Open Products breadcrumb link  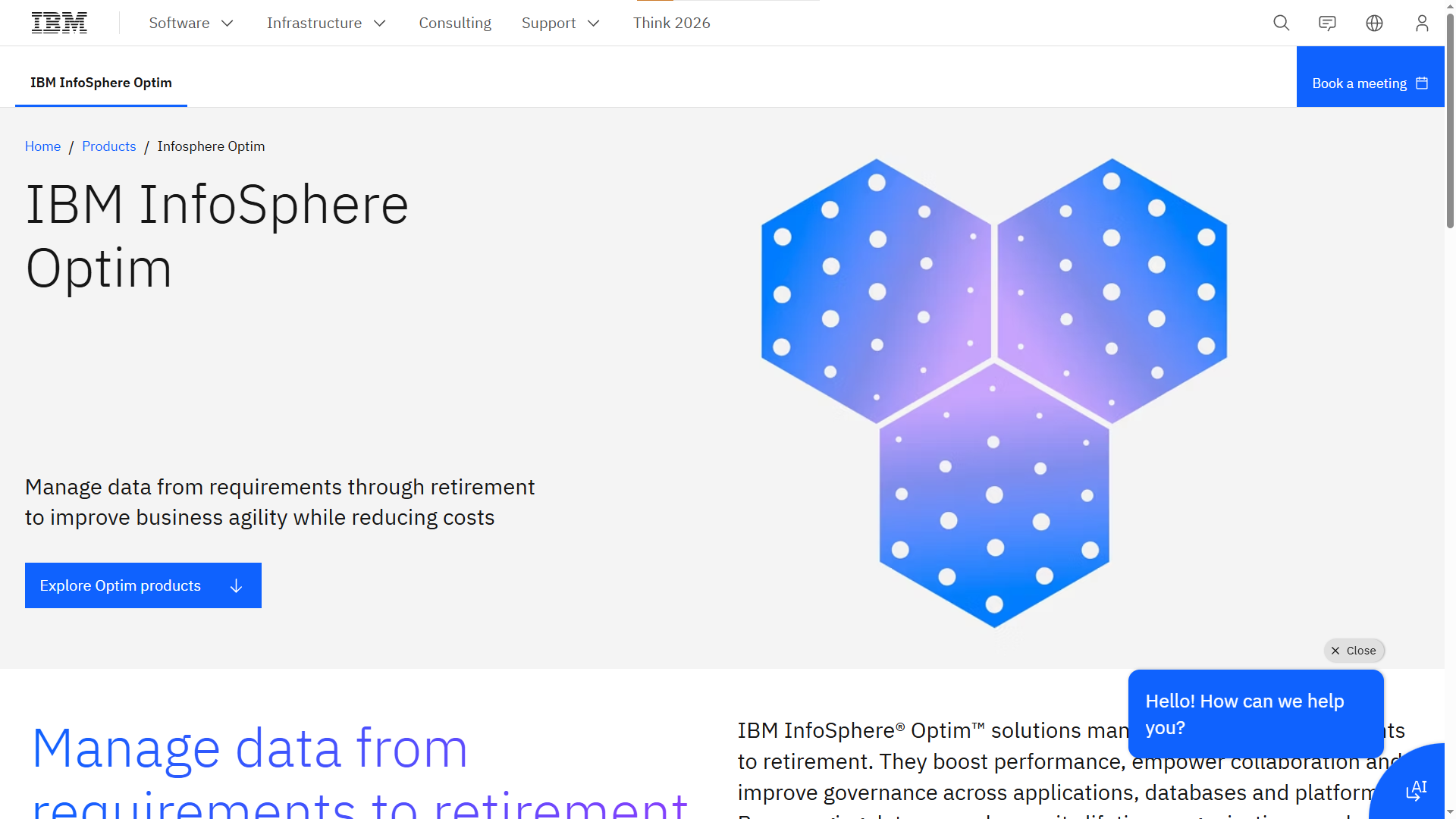click(108, 146)
